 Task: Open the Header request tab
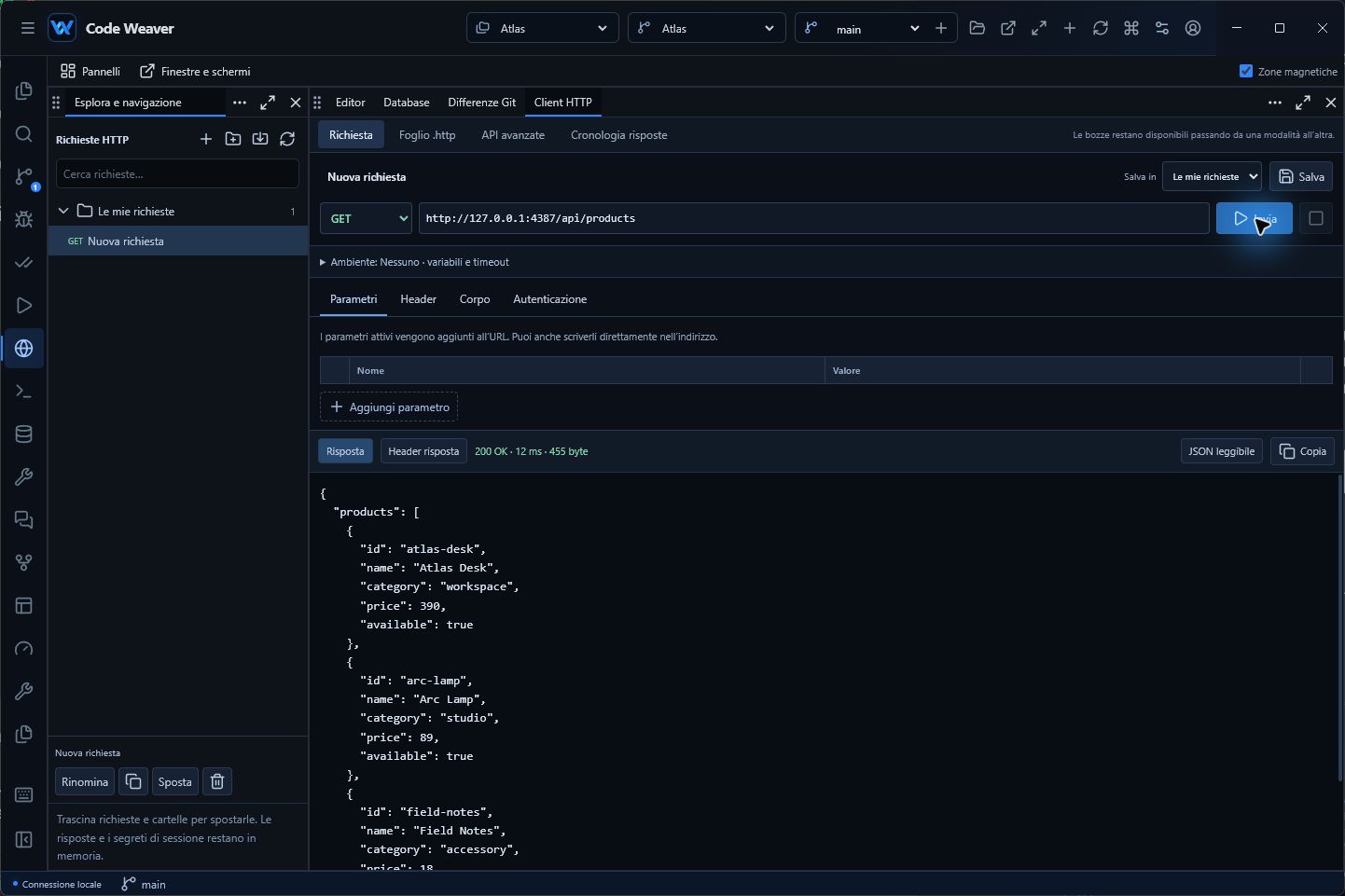418,299
